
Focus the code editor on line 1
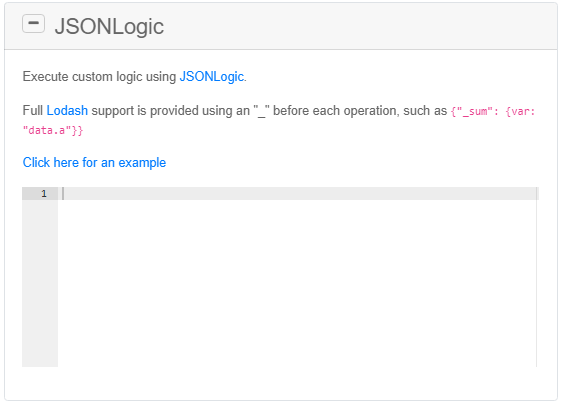point(297,194)
